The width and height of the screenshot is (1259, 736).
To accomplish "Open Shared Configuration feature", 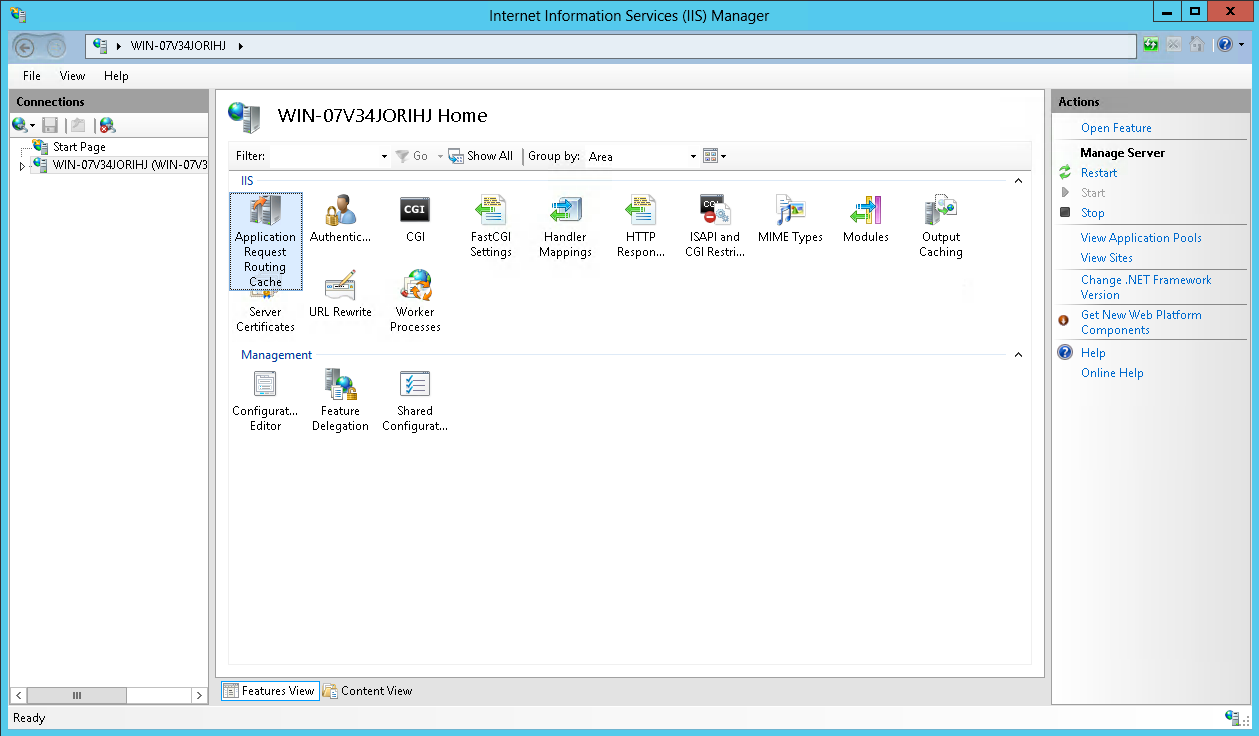I will coord(415,400).
